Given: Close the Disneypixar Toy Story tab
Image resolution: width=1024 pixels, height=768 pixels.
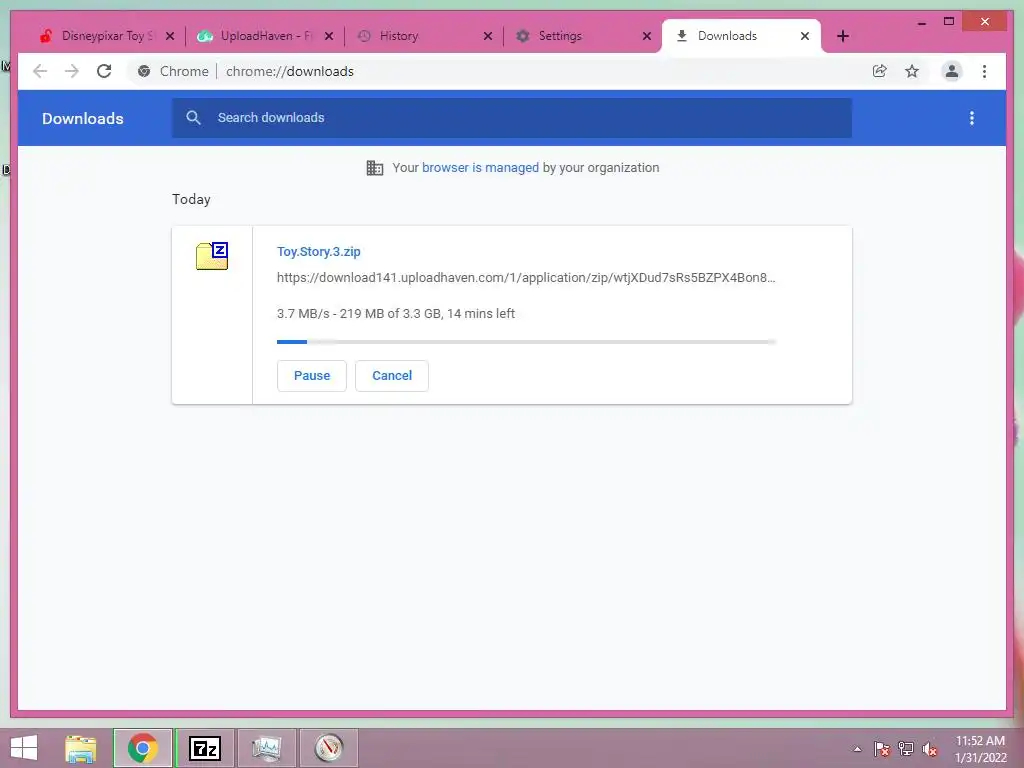Looking at the screenshot, I should pos(170,36).
